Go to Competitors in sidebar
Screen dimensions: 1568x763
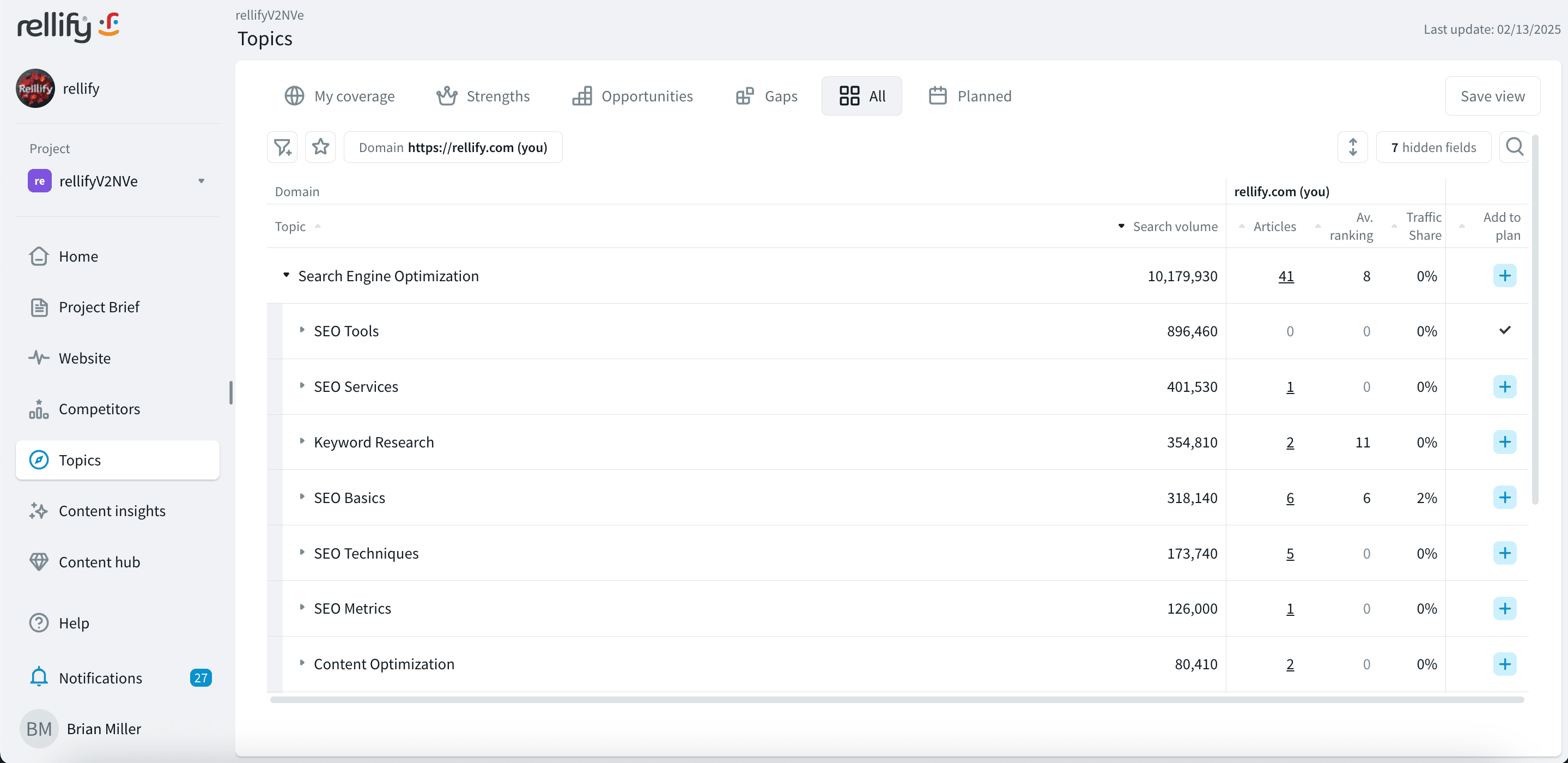pyautogui.click(x=99, y=409)
